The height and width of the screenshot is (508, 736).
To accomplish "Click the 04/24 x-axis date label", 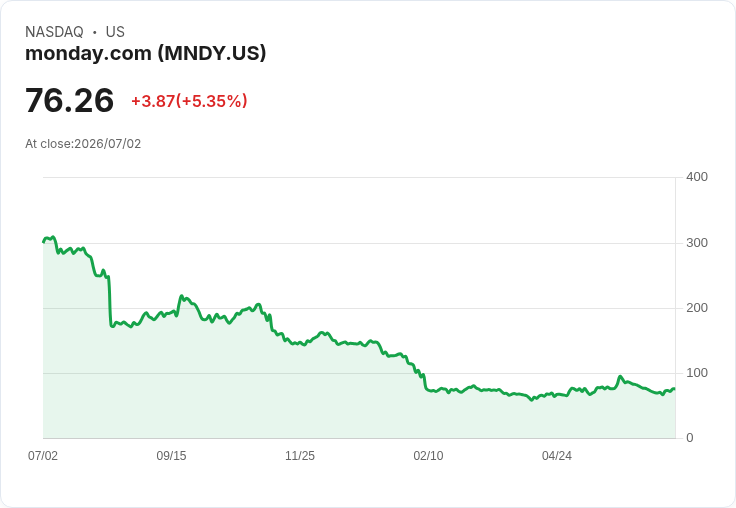I will point(557,455).
